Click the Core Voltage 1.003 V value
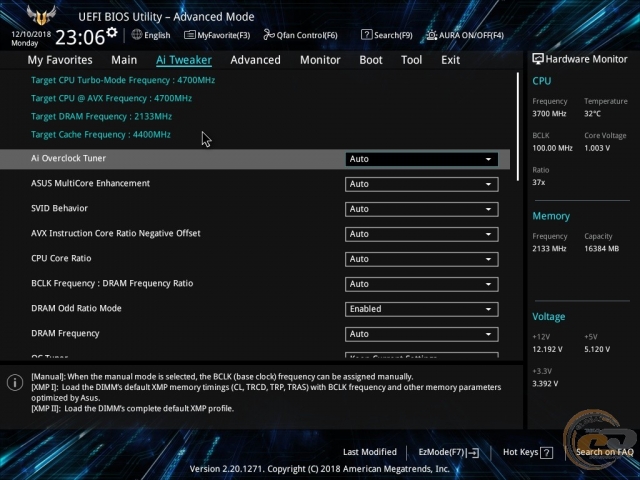 tap(597, 148)
